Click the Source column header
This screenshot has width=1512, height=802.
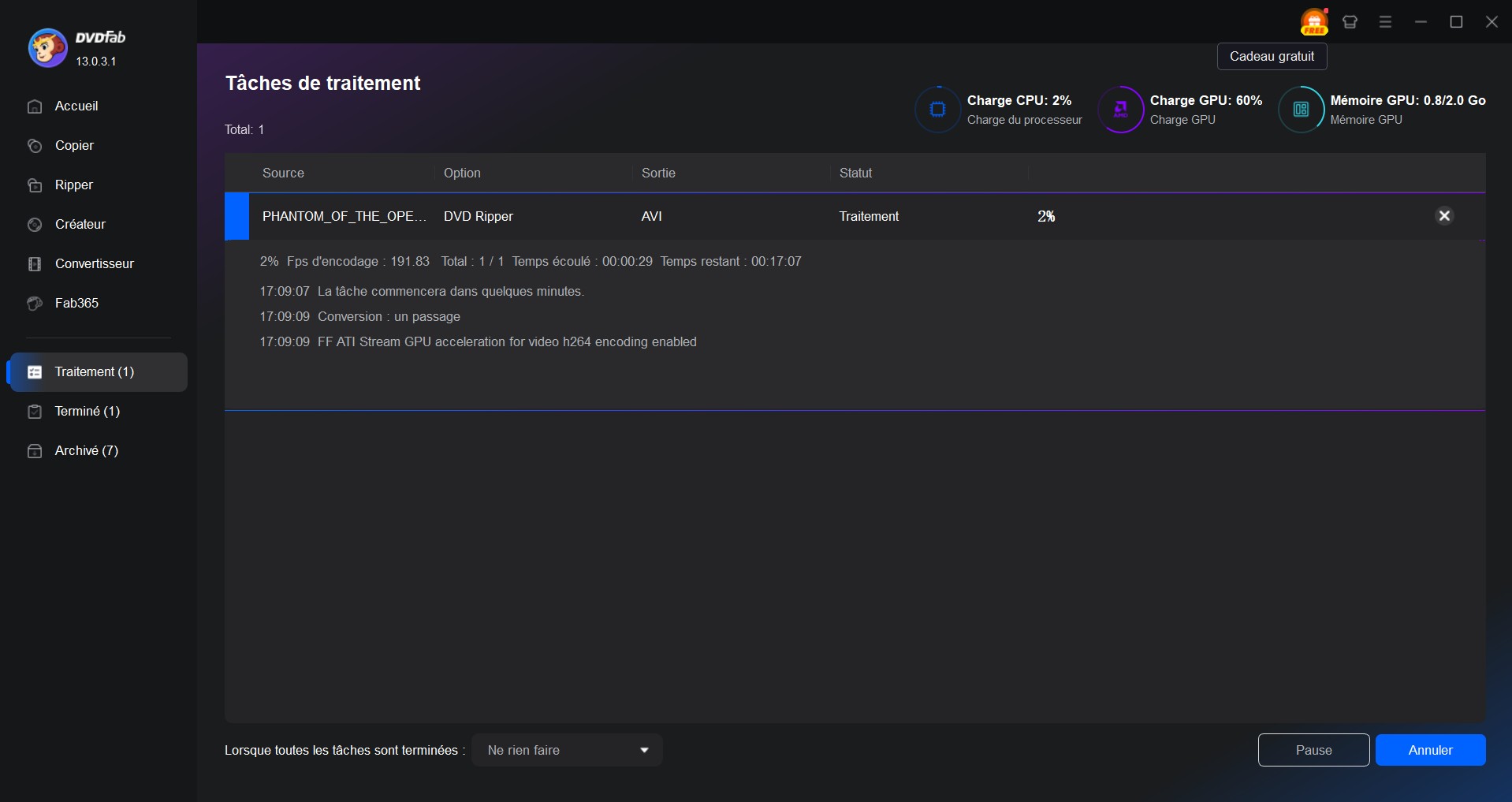click(283, 173)
